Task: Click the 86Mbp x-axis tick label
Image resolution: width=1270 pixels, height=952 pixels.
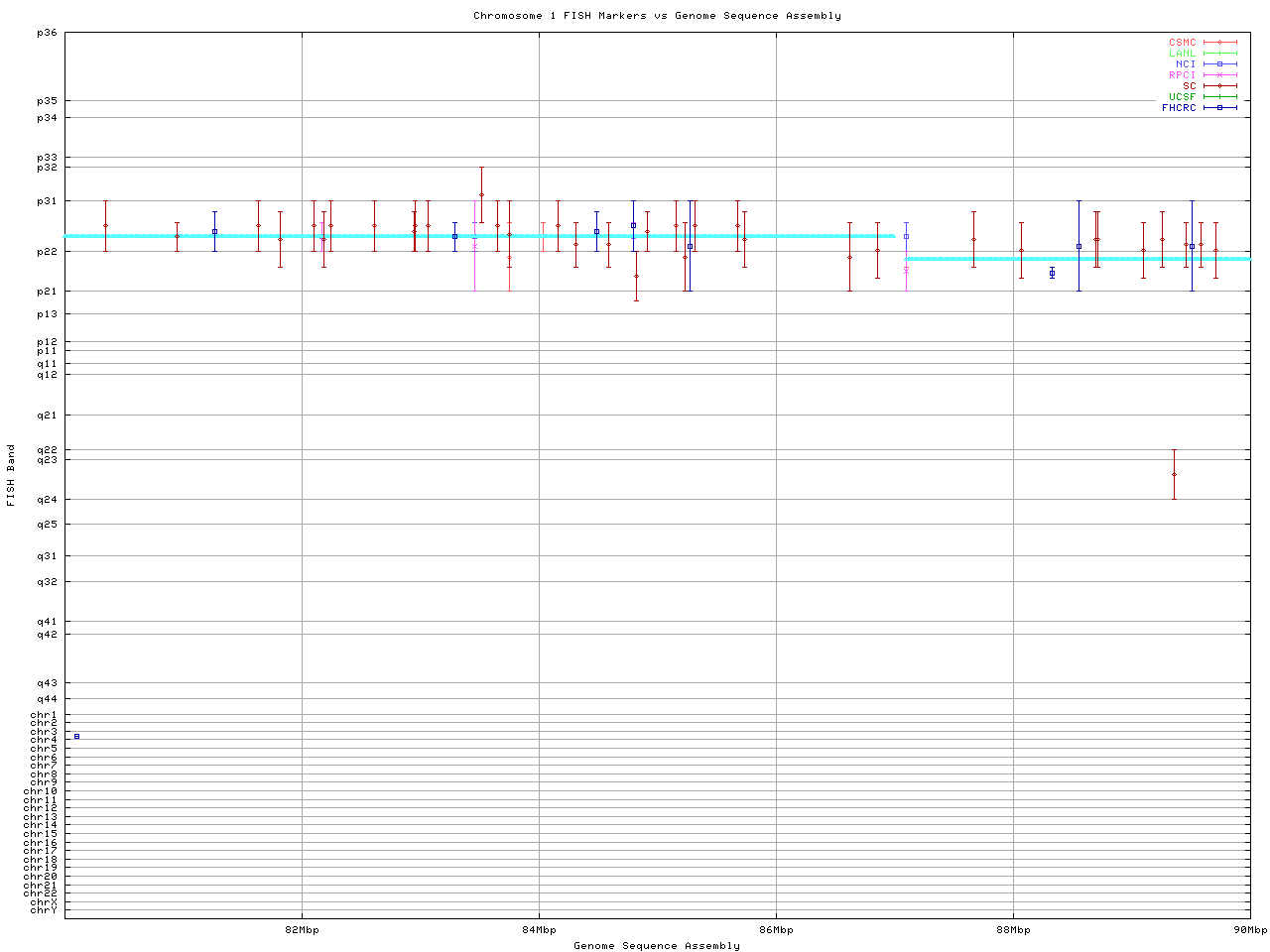Action: 776,930
